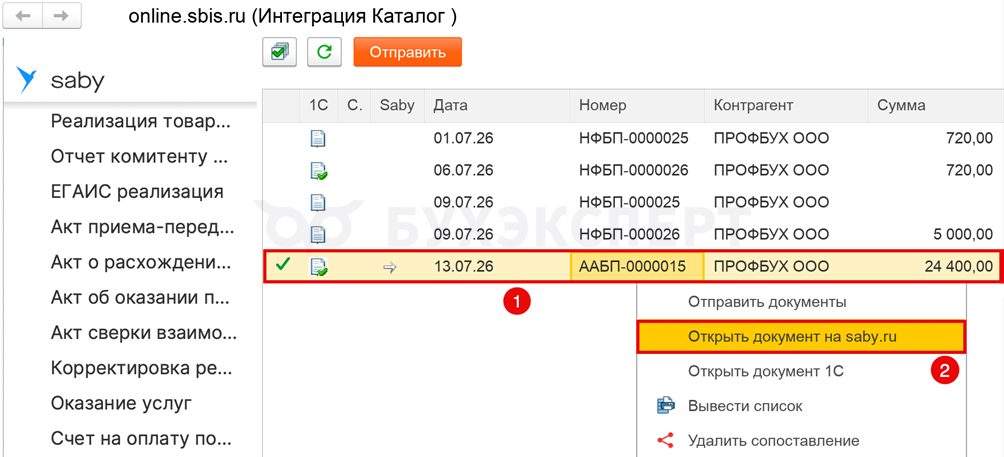Select date cell 13.07.26

[x=464, y=266]
